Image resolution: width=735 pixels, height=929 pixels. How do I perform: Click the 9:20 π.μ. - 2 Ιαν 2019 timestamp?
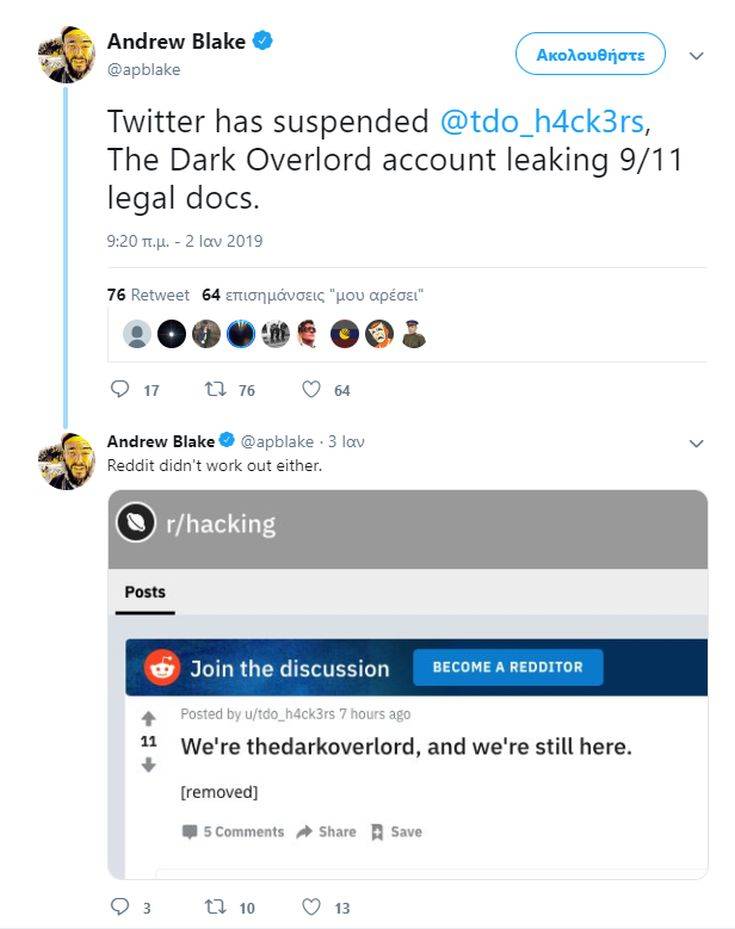coord(185,241)
